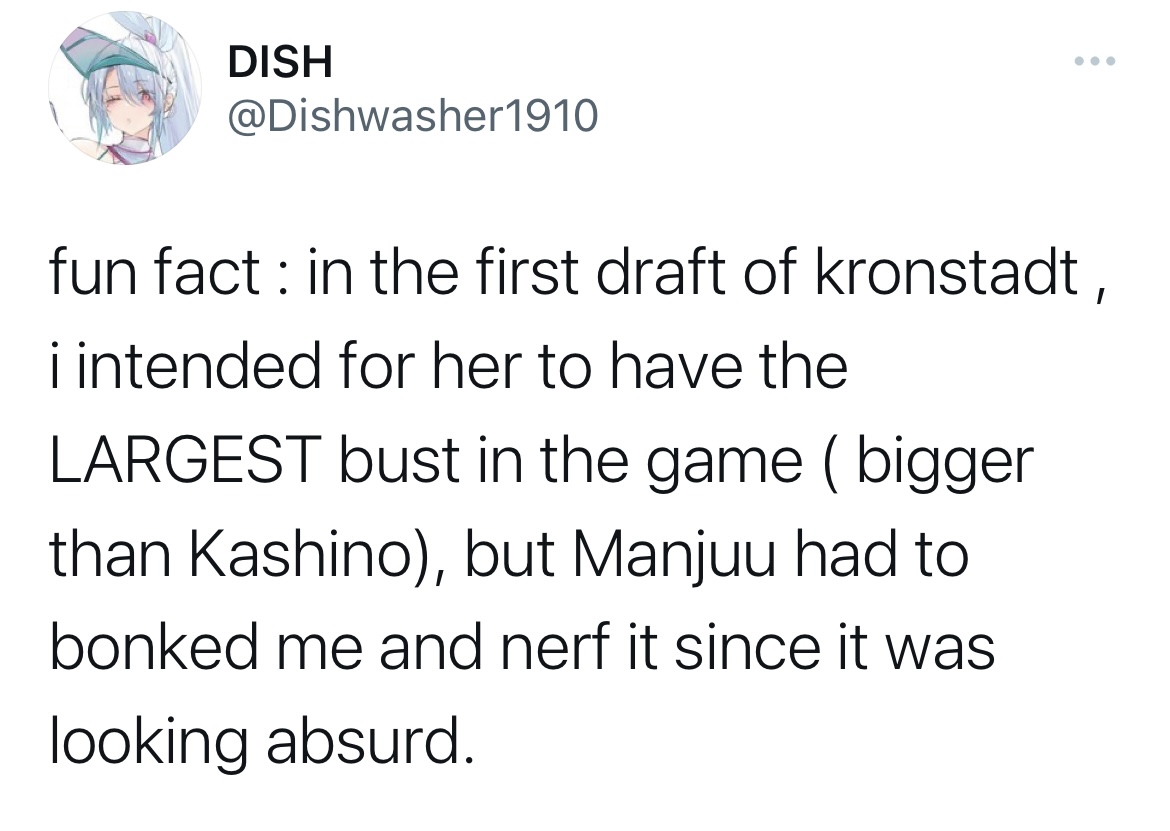Viewport: 1170px width, 831px height.
Task: Open the DISH display name profile link
Action: pyautogui.click(x=280, y=61)
